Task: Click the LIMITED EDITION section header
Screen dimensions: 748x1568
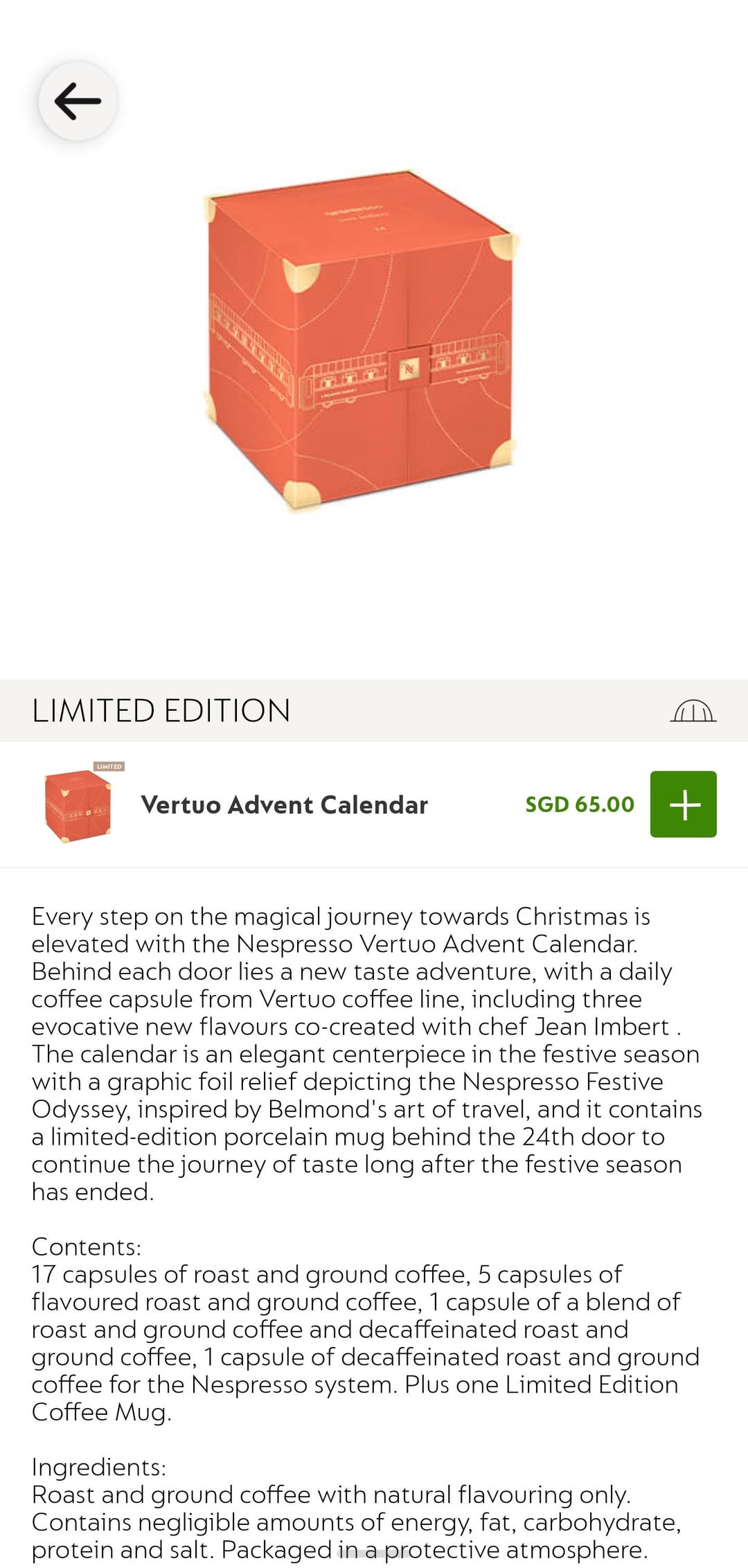Action: (161, 711)
